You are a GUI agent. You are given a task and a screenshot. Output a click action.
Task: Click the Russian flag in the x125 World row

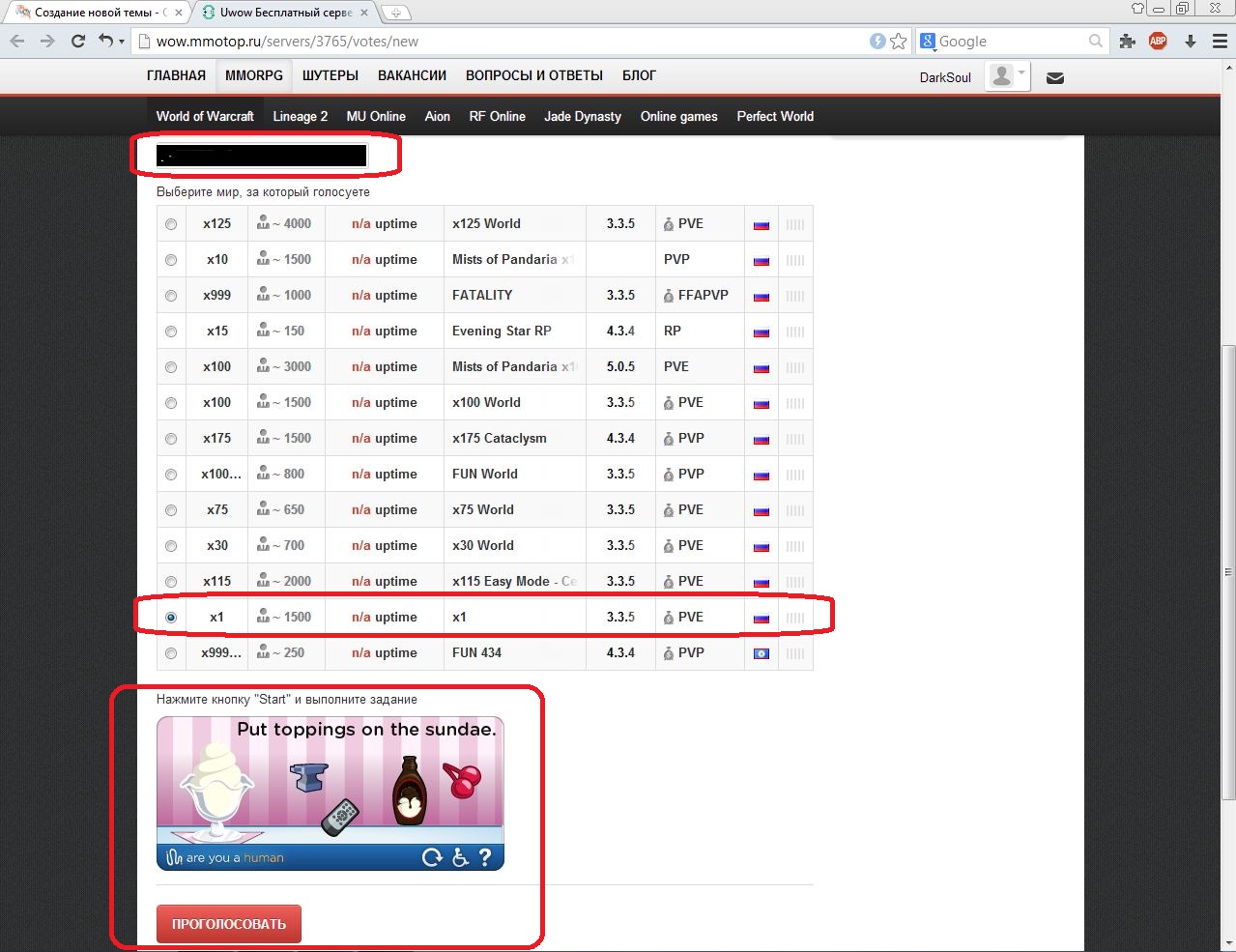(x=762, y=224)
